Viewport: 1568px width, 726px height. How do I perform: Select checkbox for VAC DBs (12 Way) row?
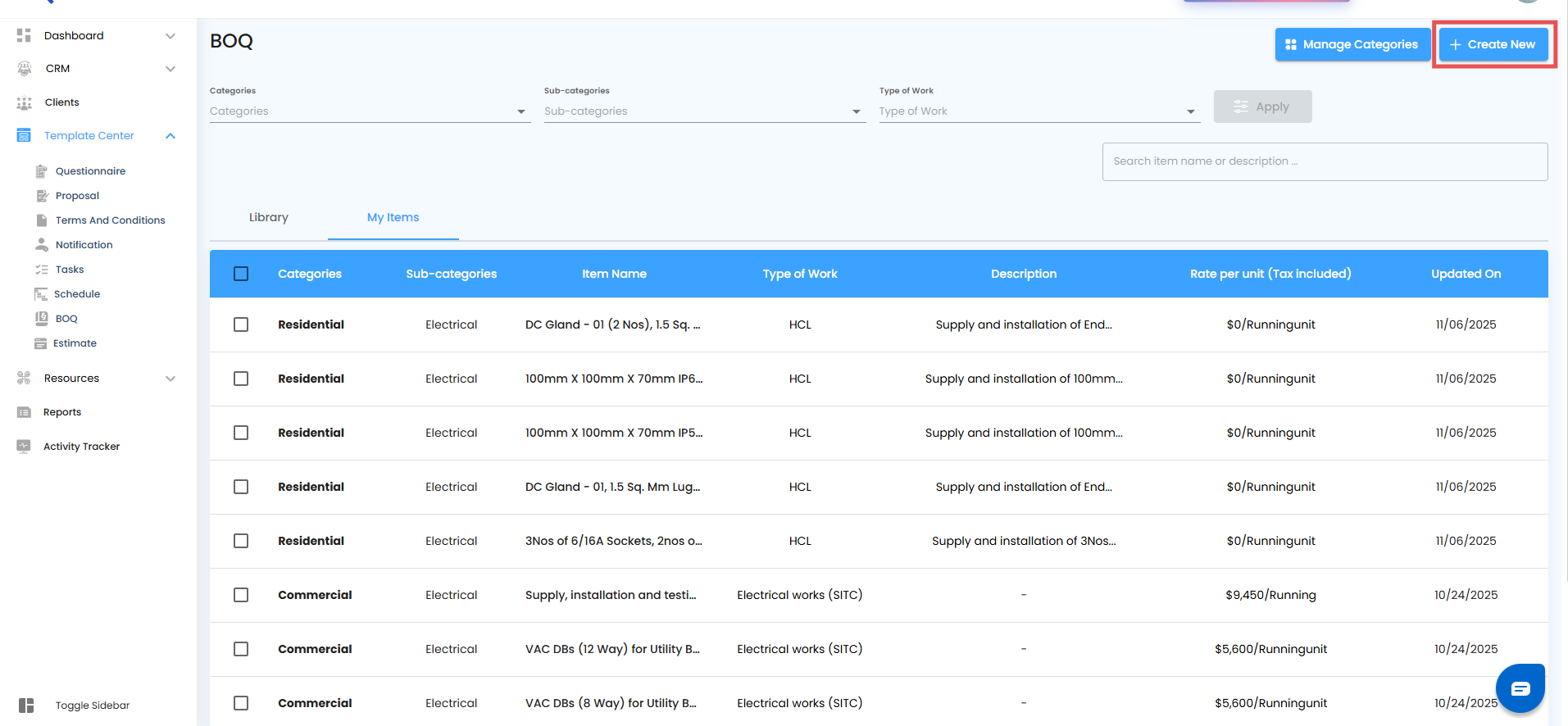click(241, 649)
